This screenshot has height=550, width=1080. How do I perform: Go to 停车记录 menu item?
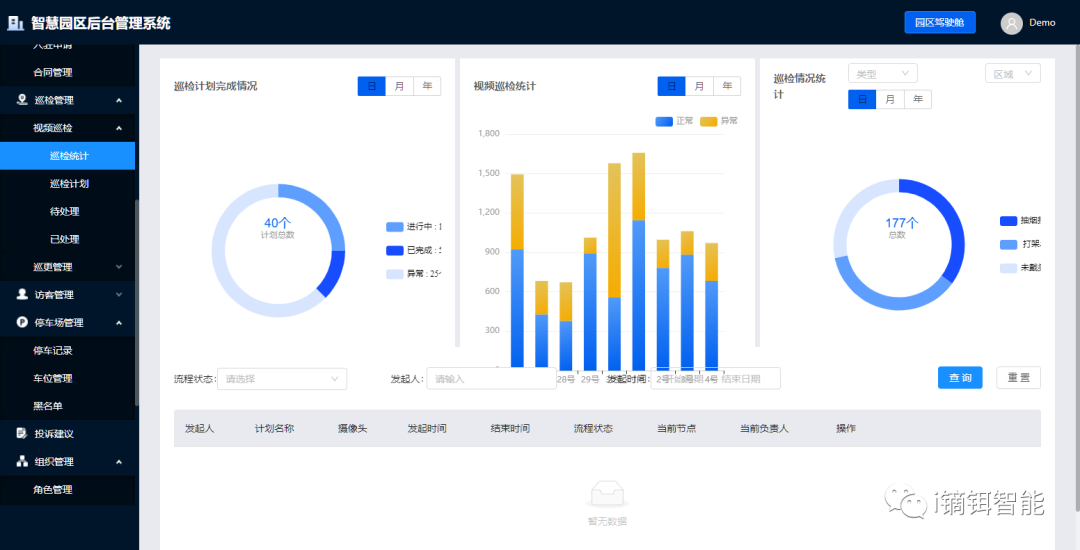52,351
